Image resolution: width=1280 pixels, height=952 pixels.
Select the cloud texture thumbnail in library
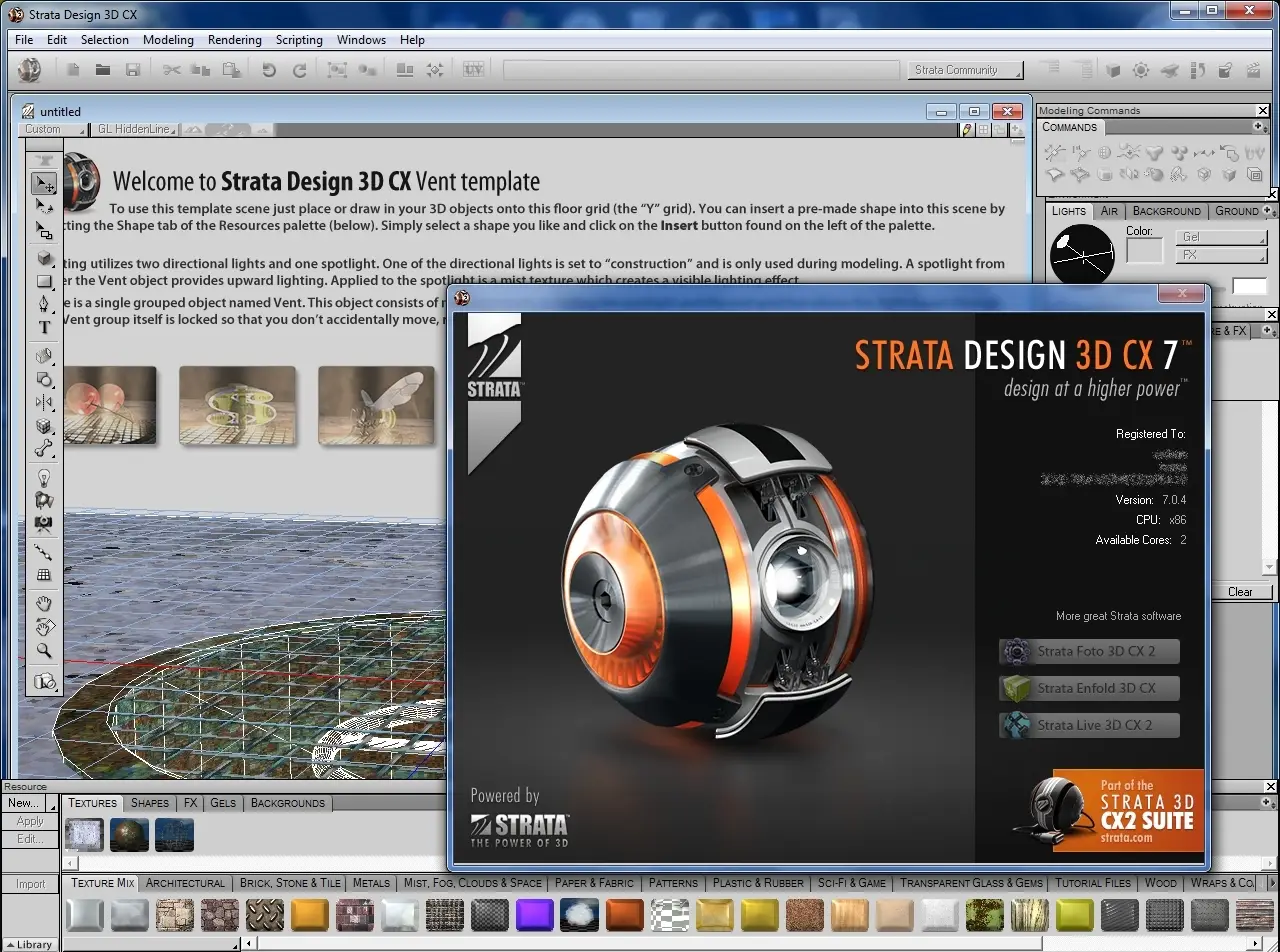[579, 915]
